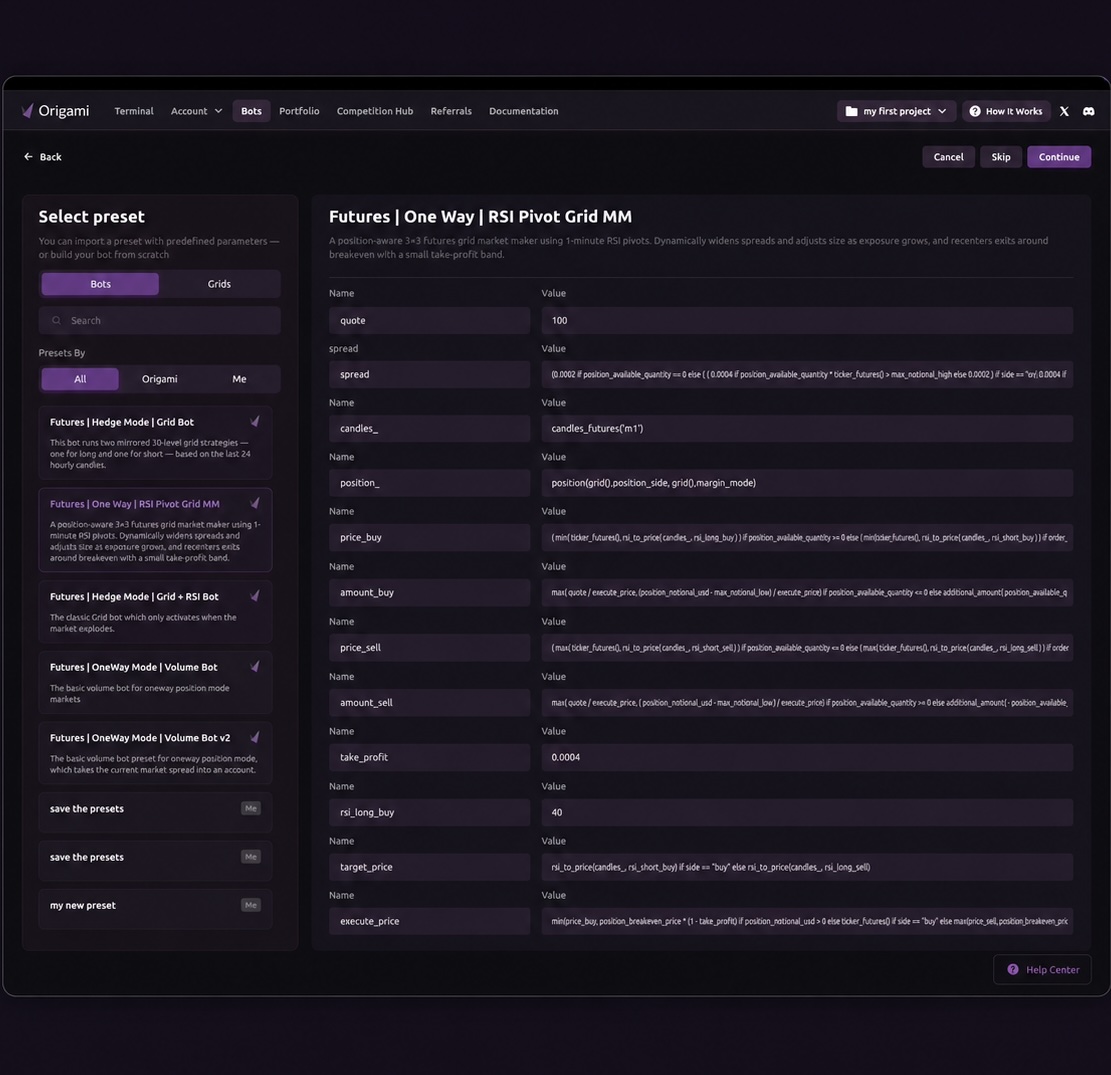Click Origami badge on OneWay Volume Bot
The image size is (1111, 1075).
[255, 667]
